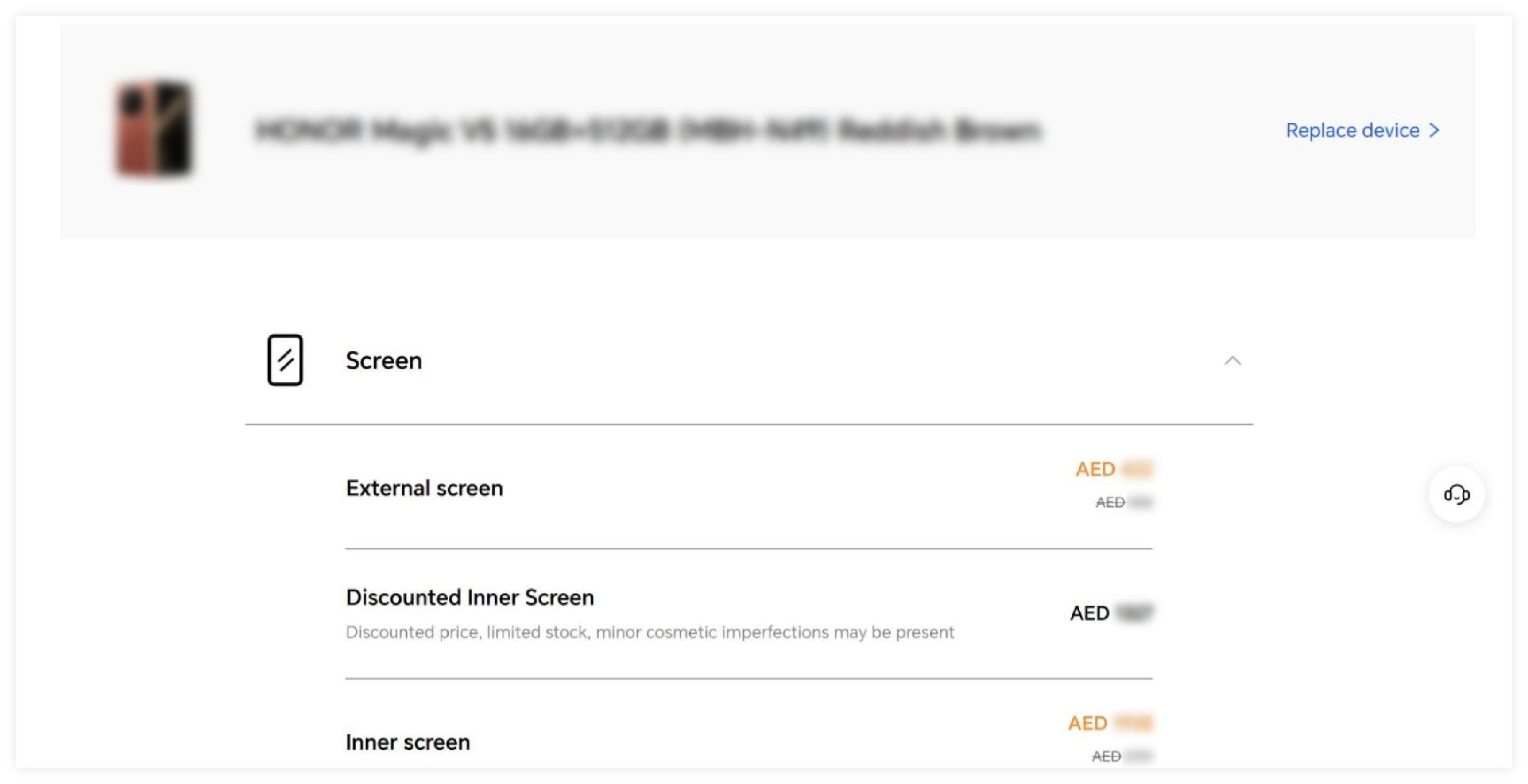Click the divider below External screen row

point(749,549)
